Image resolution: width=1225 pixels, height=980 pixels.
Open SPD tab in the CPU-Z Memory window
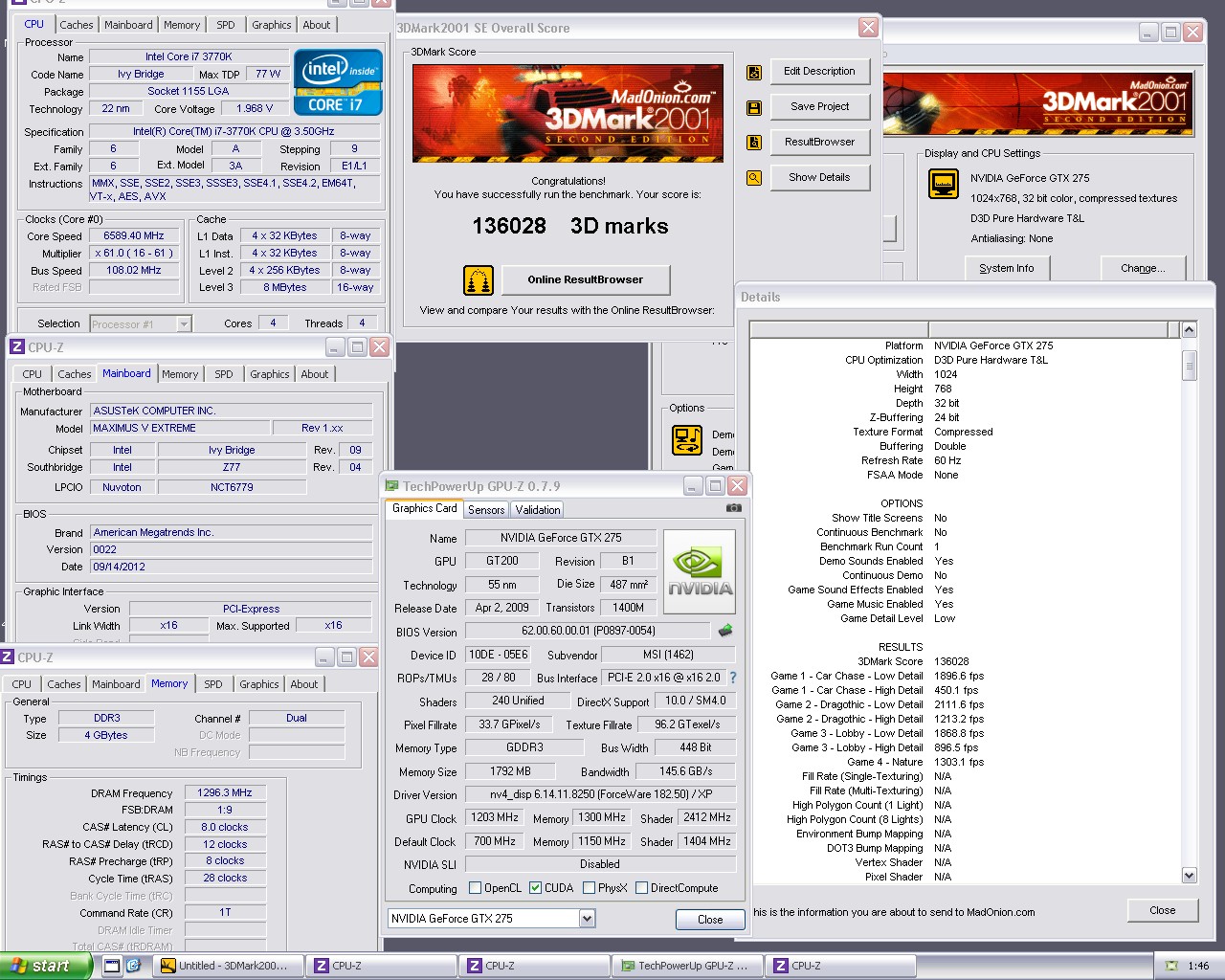click(x=213, y=684)
